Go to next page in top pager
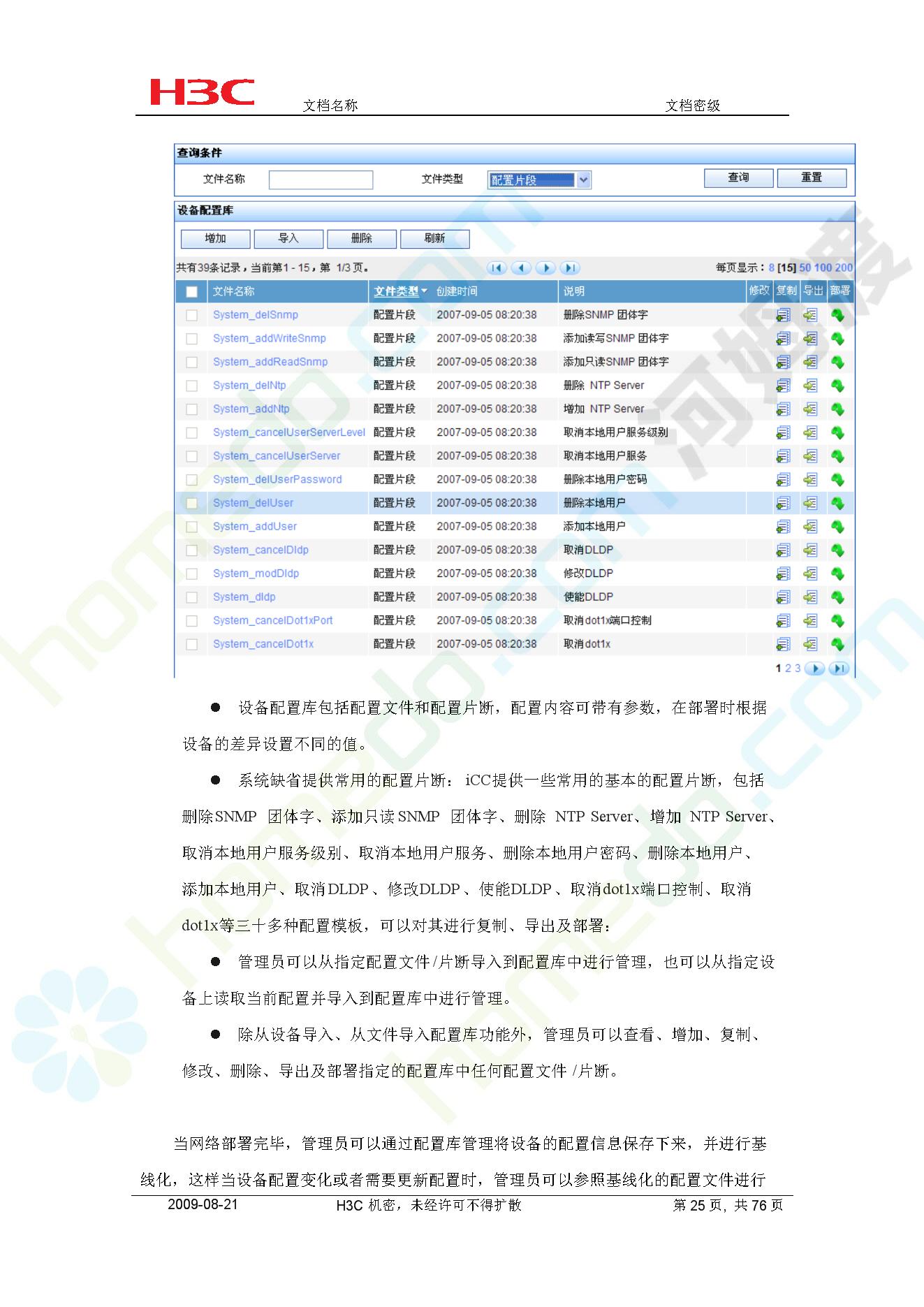Screen dimensions: 924x1307 tap(545, 268)
